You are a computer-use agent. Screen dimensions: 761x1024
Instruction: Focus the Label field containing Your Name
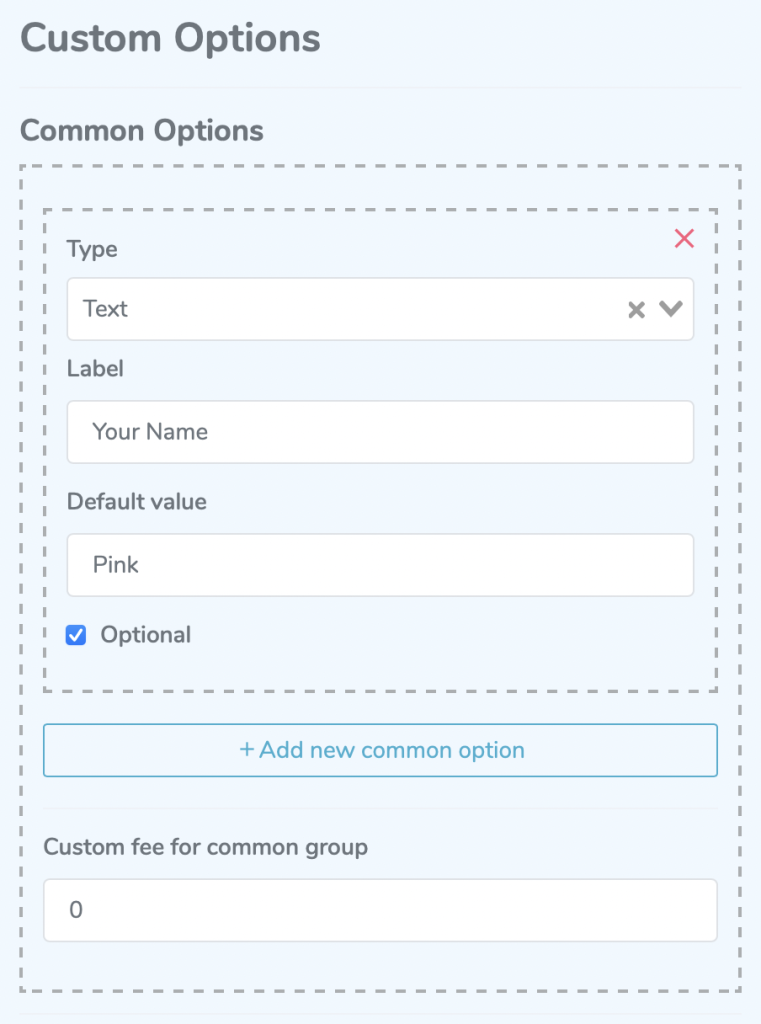pos(380,432)
